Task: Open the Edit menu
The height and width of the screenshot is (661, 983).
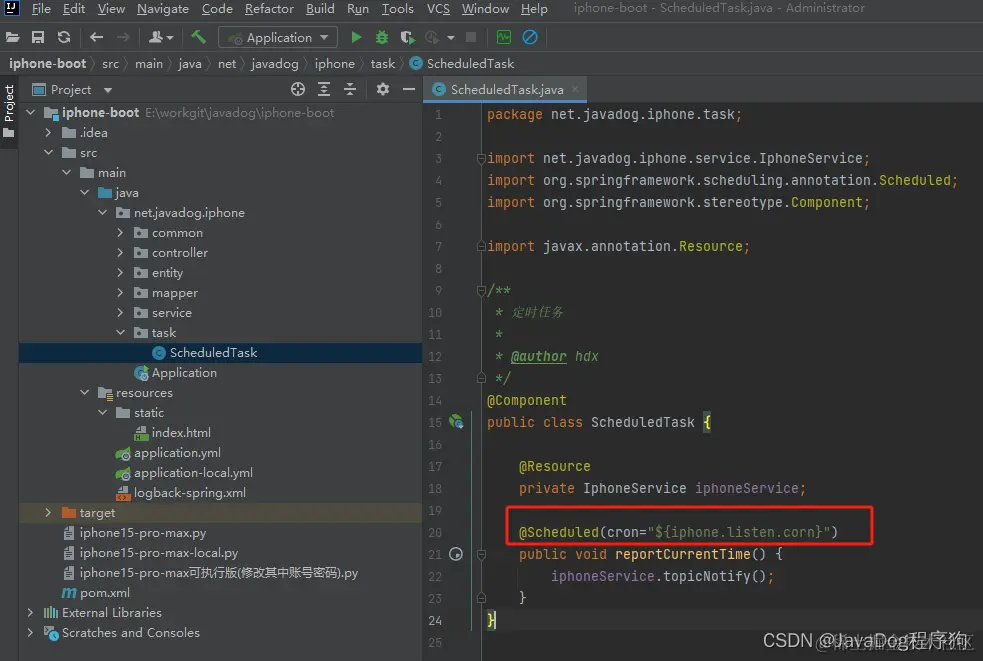Action: (x=73, y=9)
